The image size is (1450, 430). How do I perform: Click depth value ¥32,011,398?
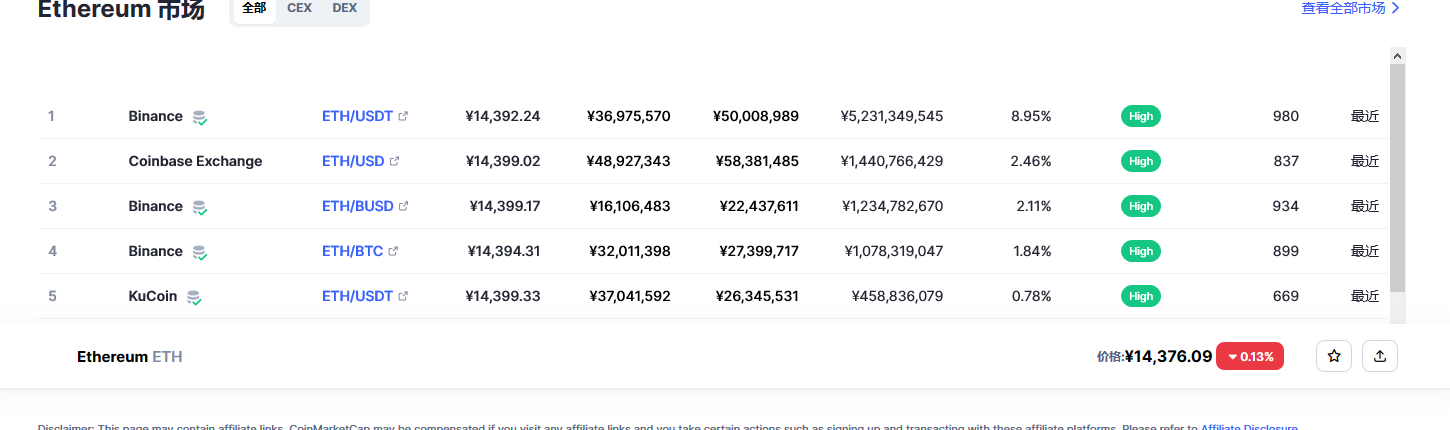(x=629, y=251)
